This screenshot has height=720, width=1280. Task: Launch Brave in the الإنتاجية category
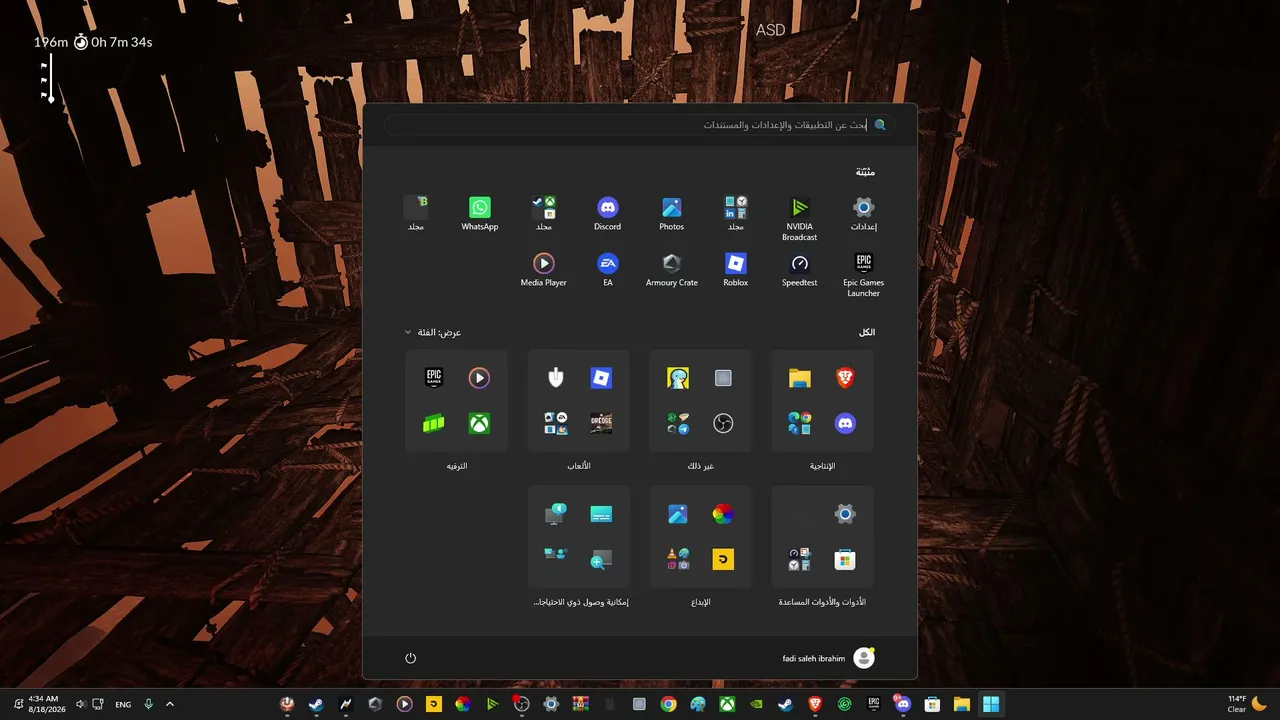tap(845, 378)
